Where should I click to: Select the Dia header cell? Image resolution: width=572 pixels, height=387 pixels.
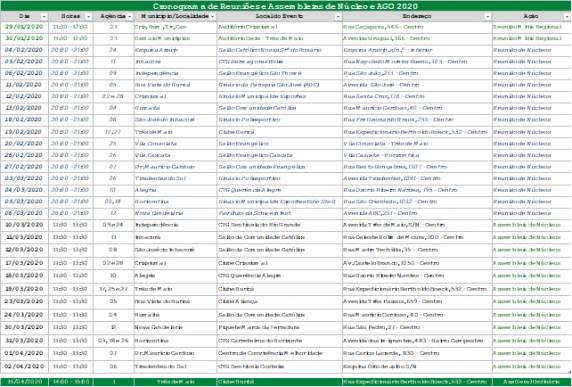pos(24,16)
